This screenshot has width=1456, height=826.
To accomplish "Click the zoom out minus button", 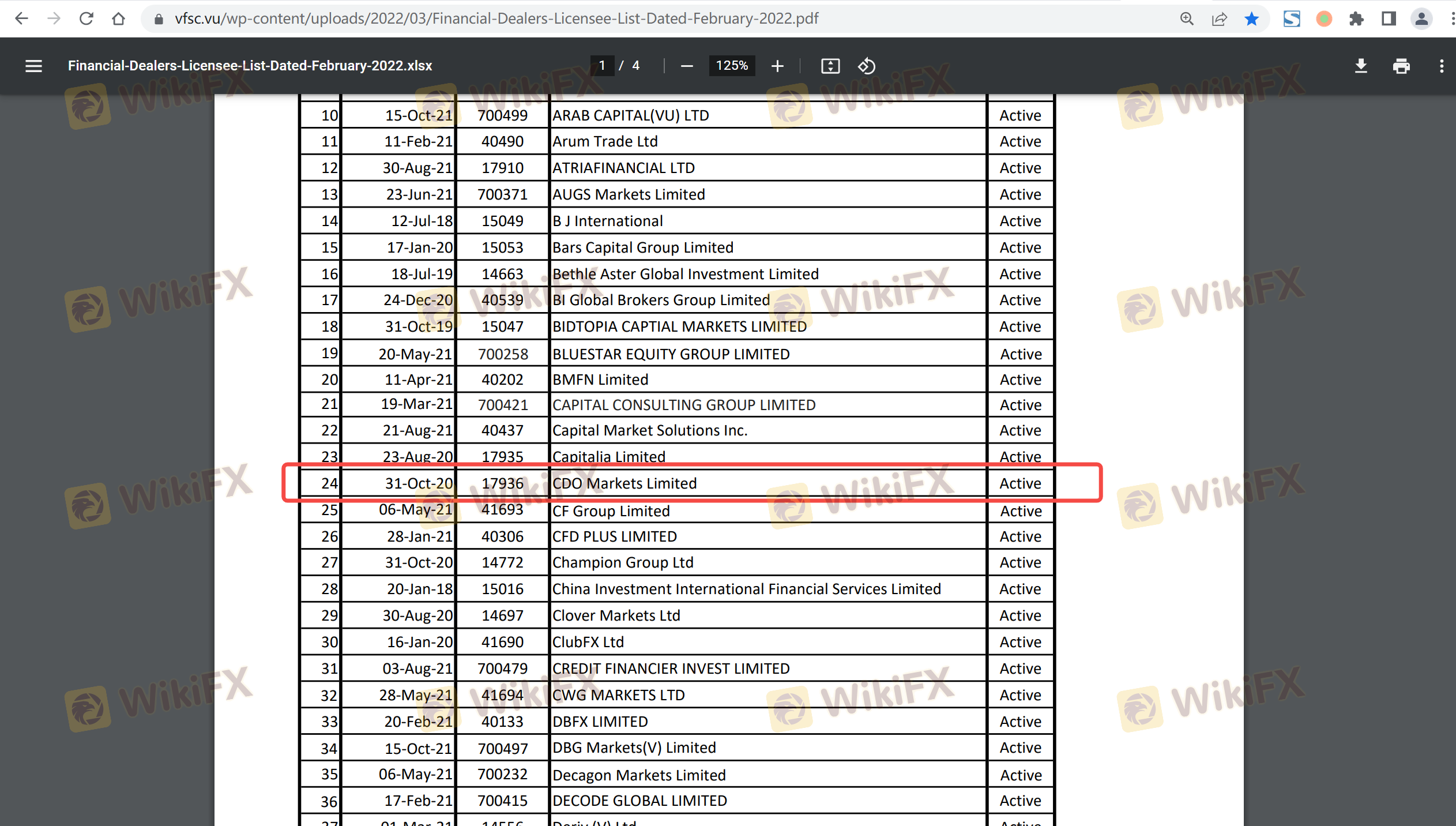I will click(x=686, y=66).
